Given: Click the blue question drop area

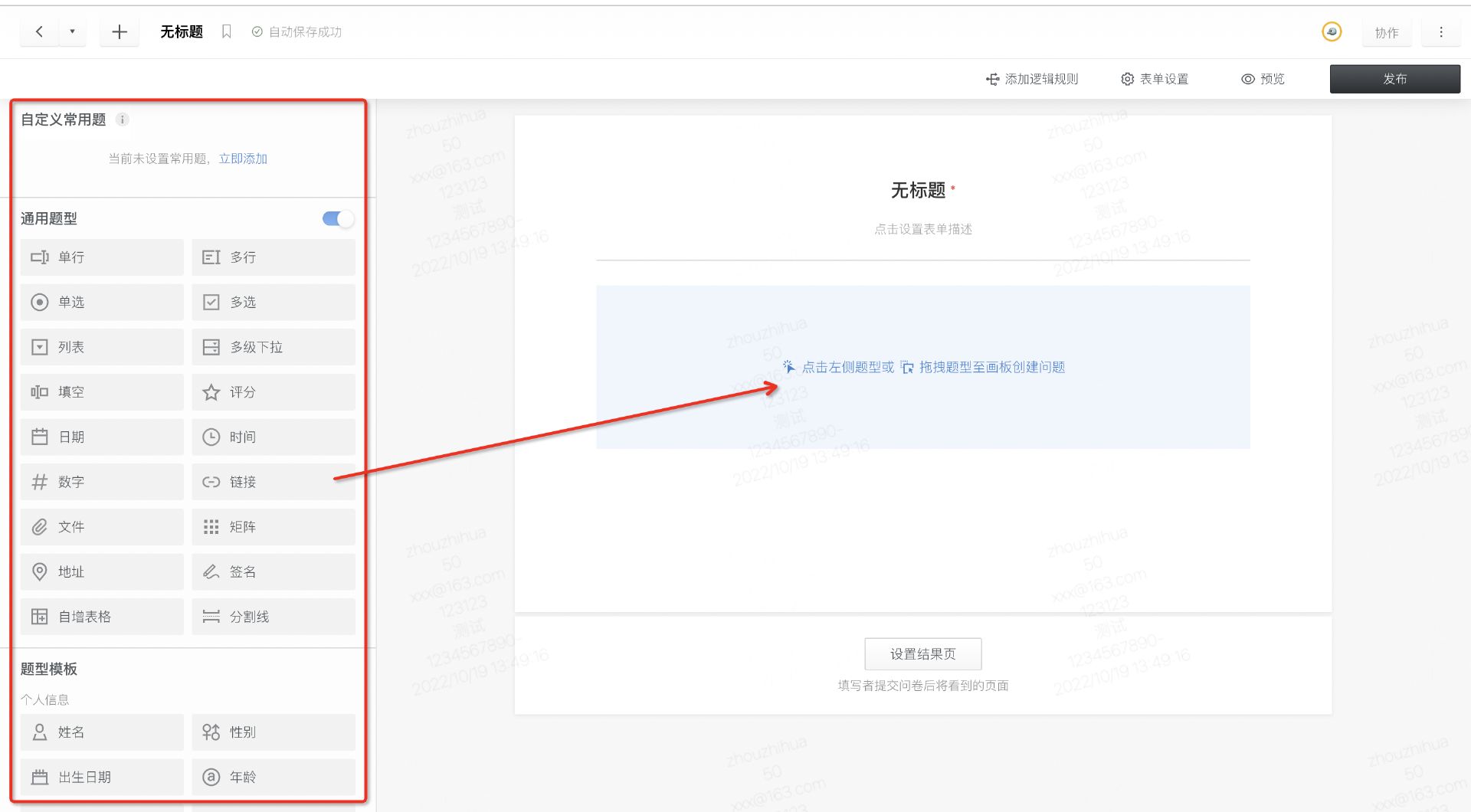Looking at the screenshot, I should (x=923, y=367).
